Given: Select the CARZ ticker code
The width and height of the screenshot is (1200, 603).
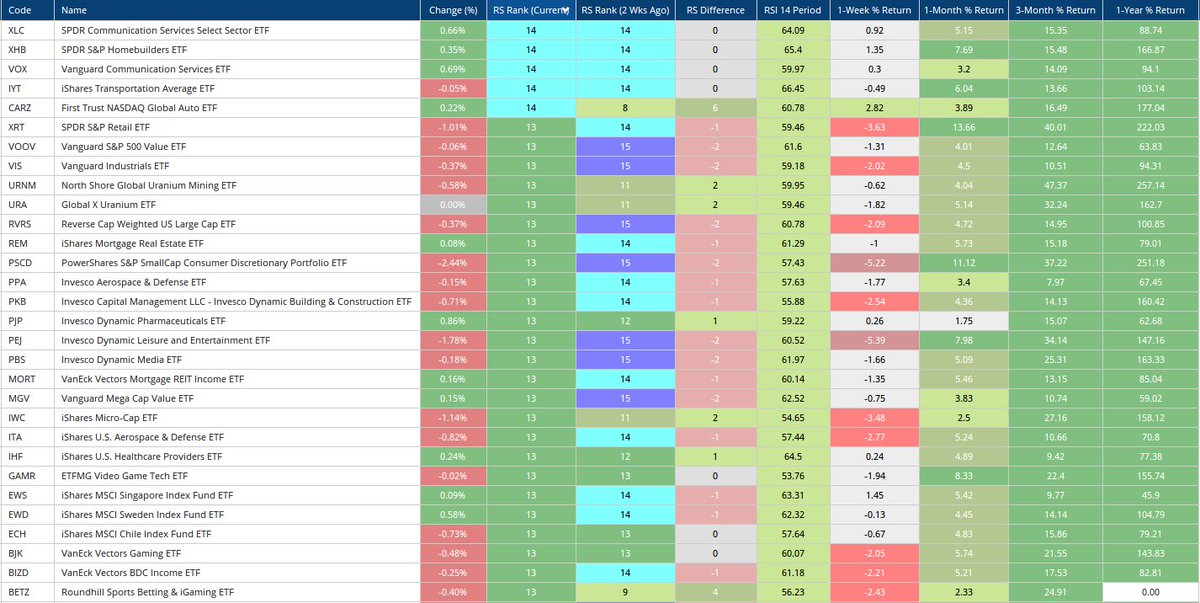Looking at the screenshot, I should point(20,108).
